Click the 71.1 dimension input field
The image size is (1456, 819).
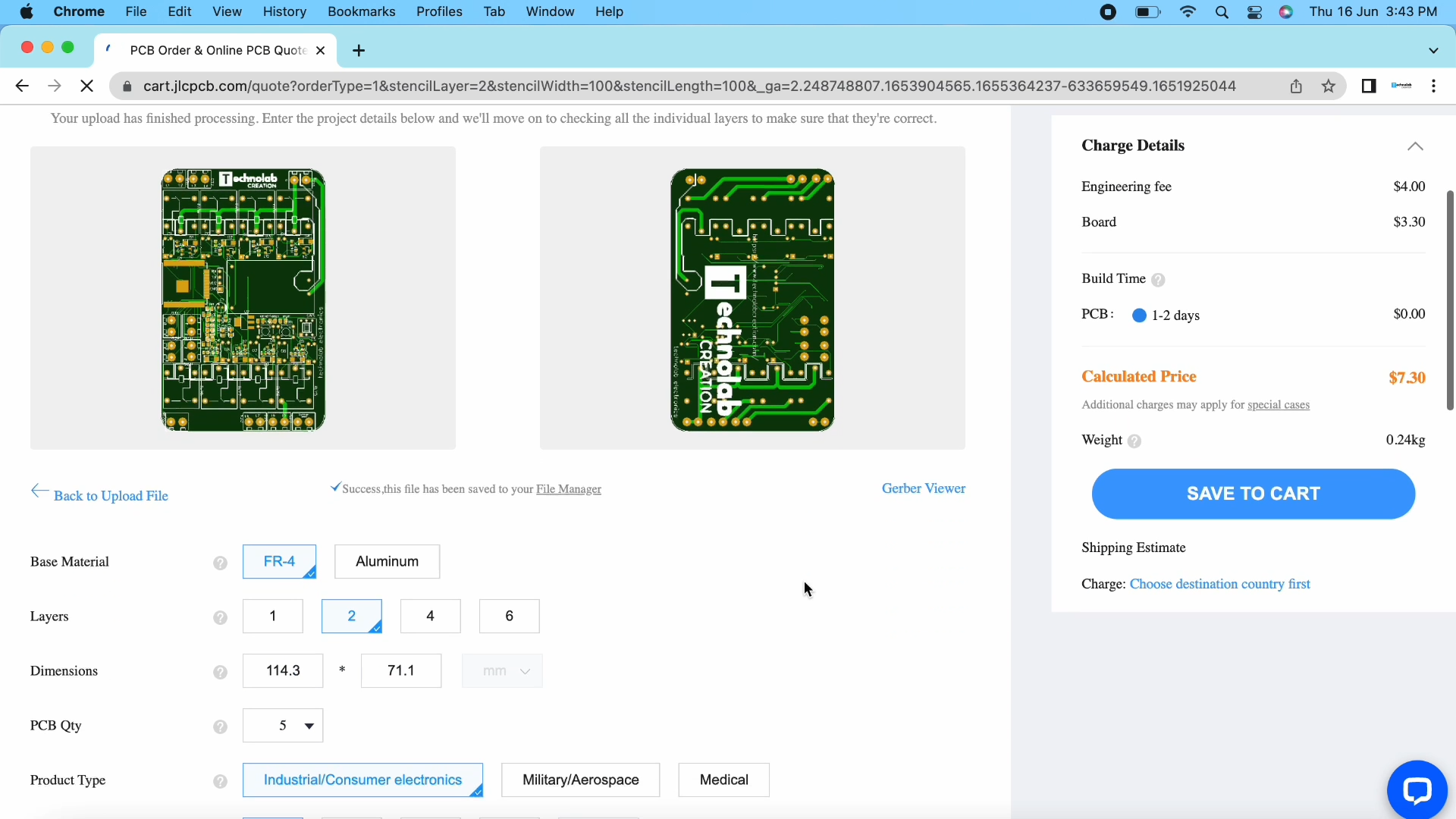tap(401, 670)
